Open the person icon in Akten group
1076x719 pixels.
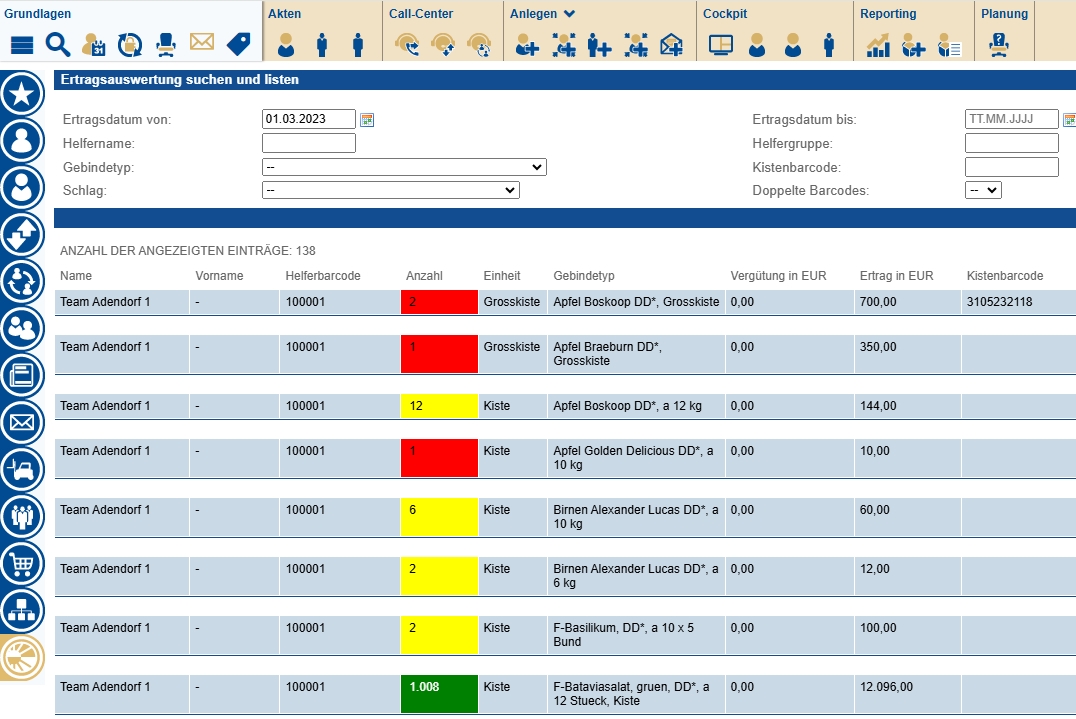point(286,45)
